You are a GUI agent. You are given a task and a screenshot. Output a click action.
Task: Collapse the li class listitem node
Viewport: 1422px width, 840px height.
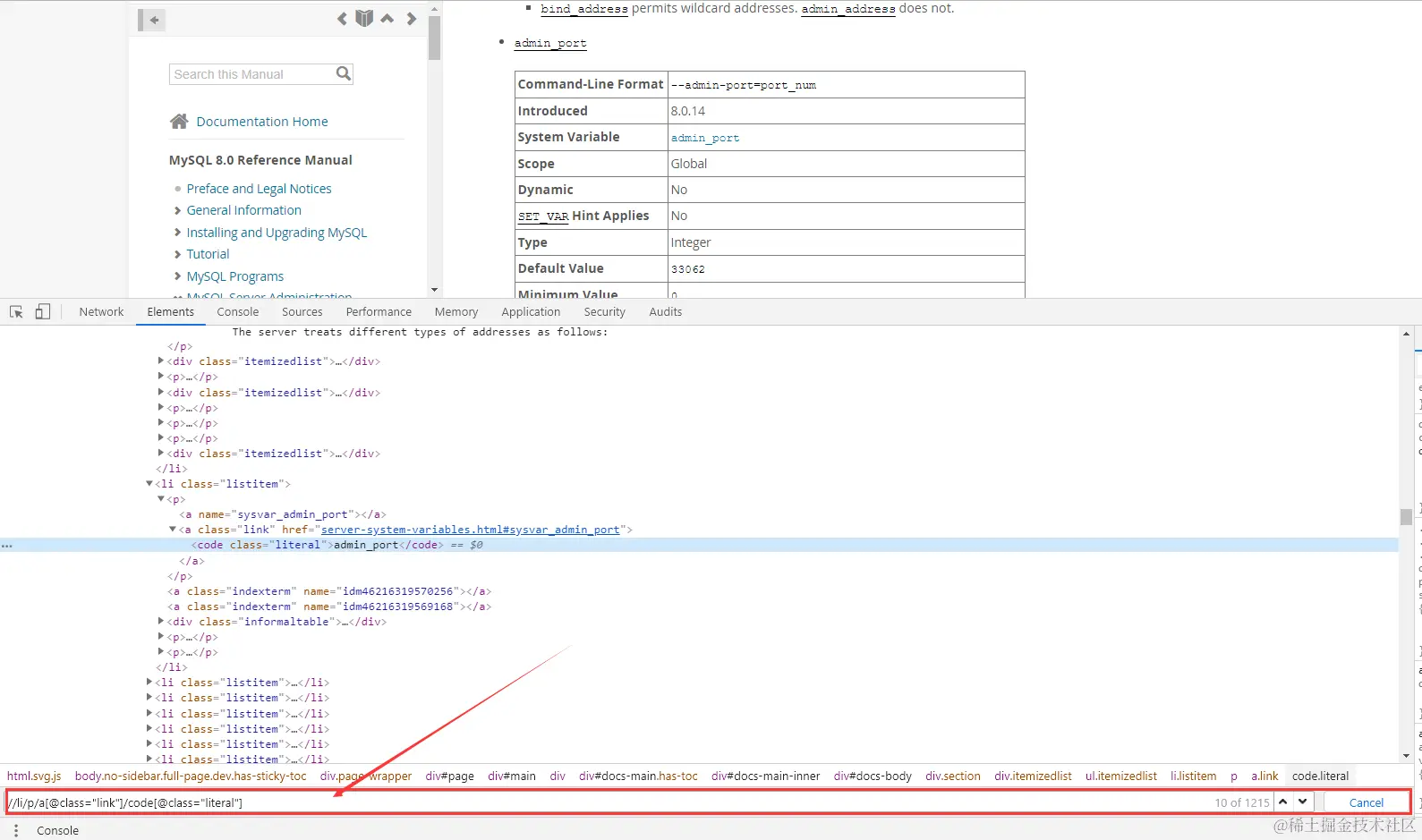[x=149, y=484]
